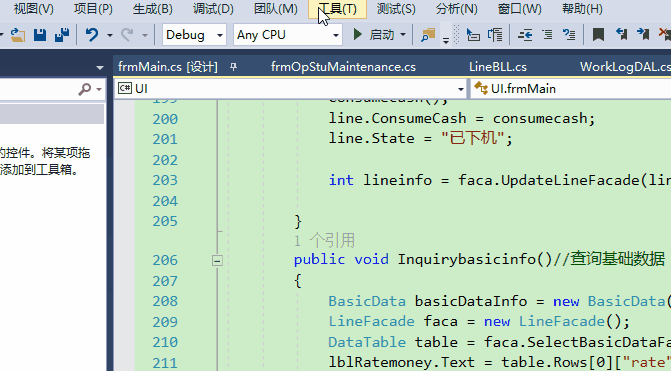Collapse the Inquirybasicinfo method outline toggle
The height and width of the screenshot is (371, 671).
pyautogui.click(x=217, y=260)
